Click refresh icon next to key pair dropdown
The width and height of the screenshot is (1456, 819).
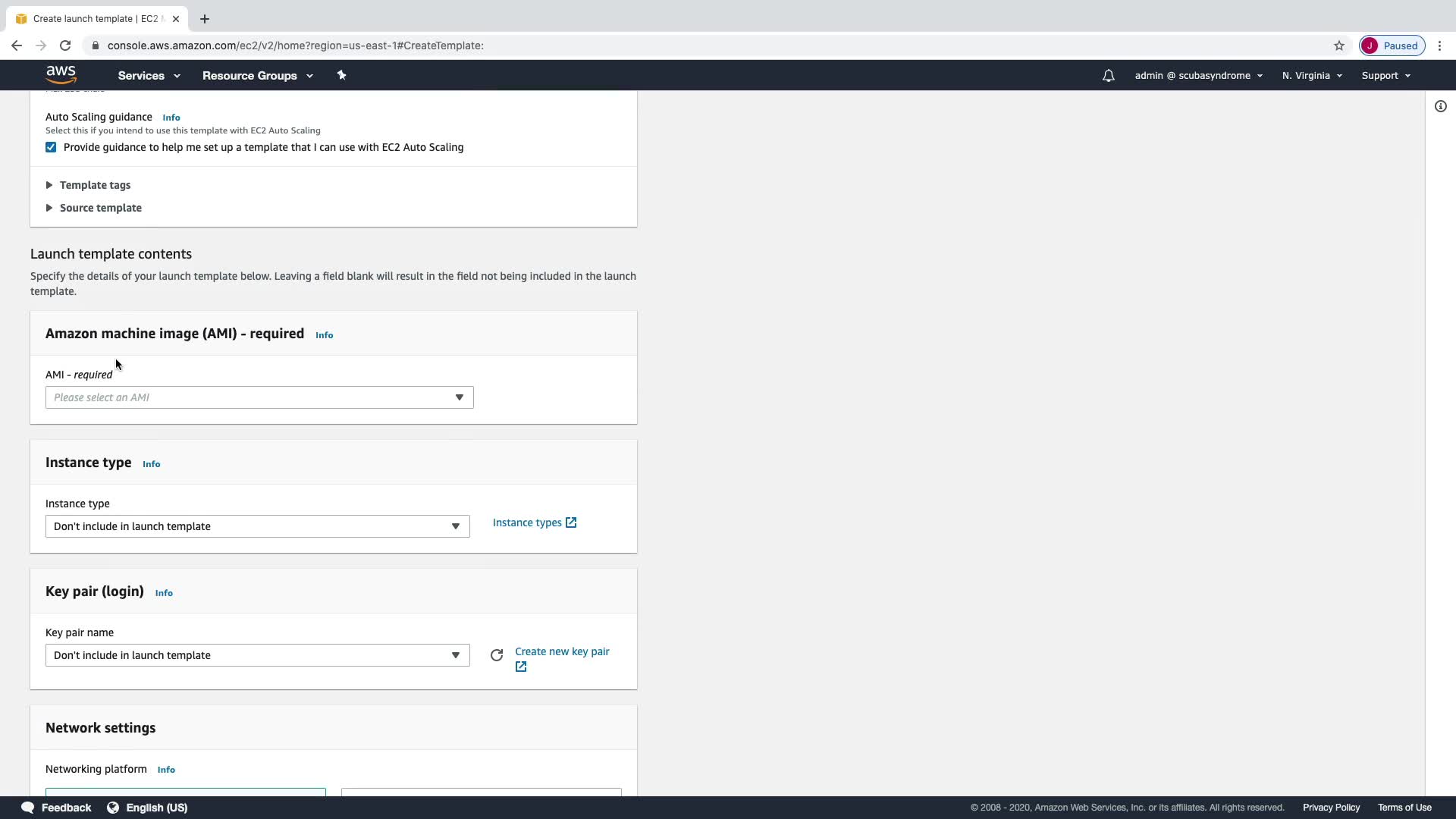pyautogui.click(x=497, y=655)
